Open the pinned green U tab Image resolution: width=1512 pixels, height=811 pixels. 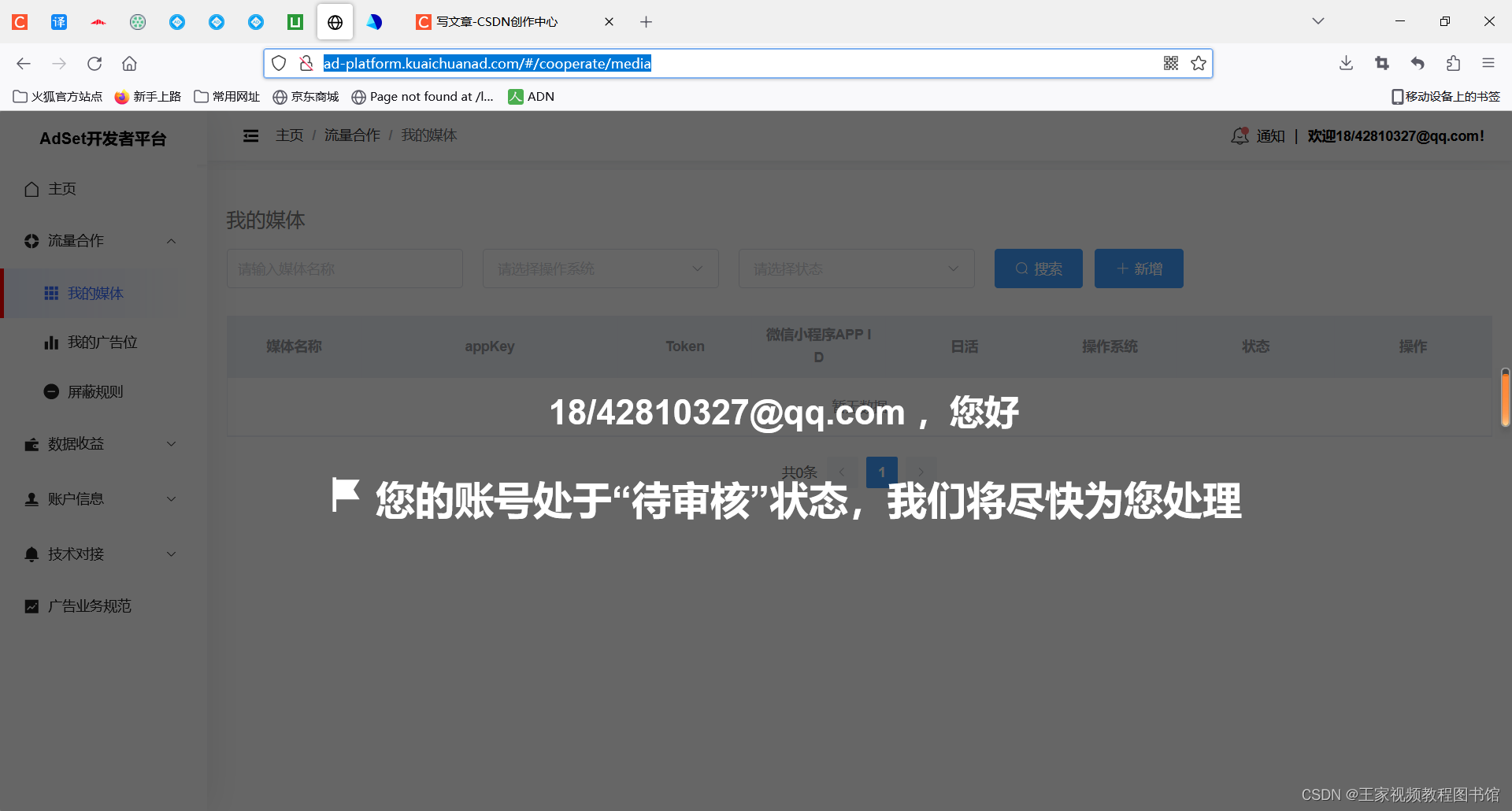[295, 22]
